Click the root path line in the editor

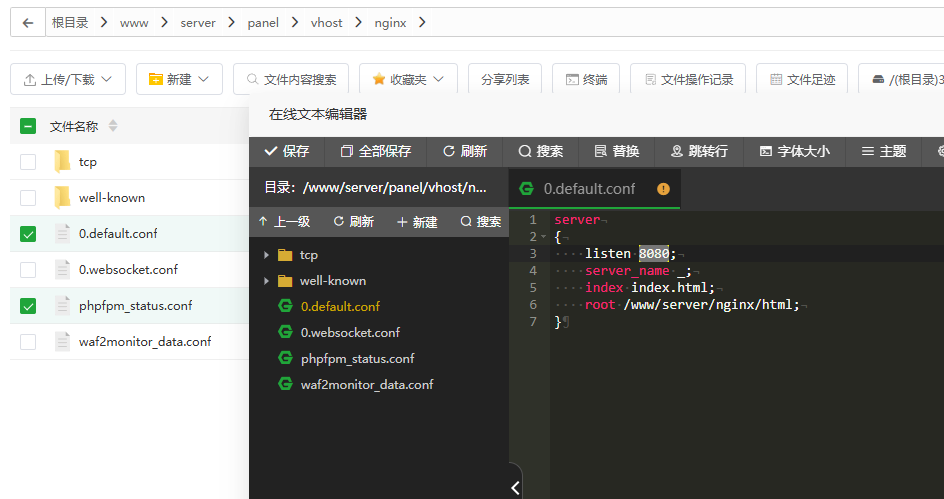pyautogui.click(x=692, y=305)
